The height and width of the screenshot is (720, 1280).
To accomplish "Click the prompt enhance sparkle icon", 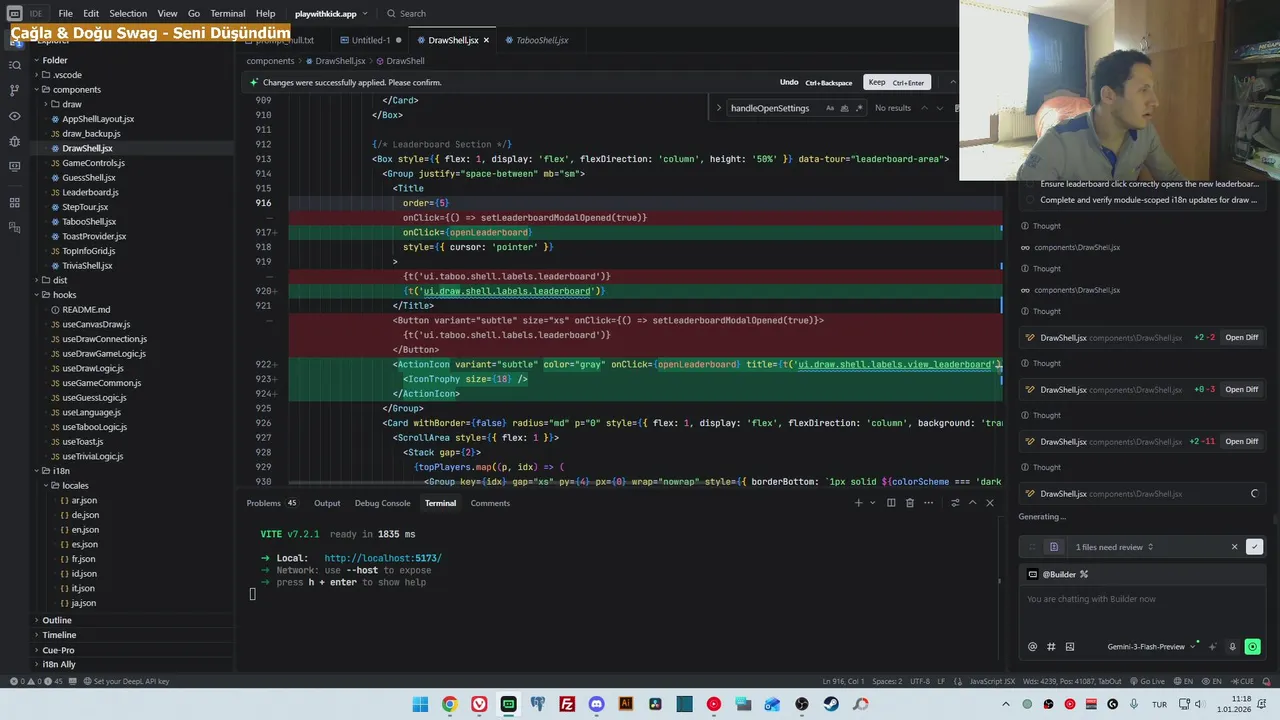I will (1212, 647).
